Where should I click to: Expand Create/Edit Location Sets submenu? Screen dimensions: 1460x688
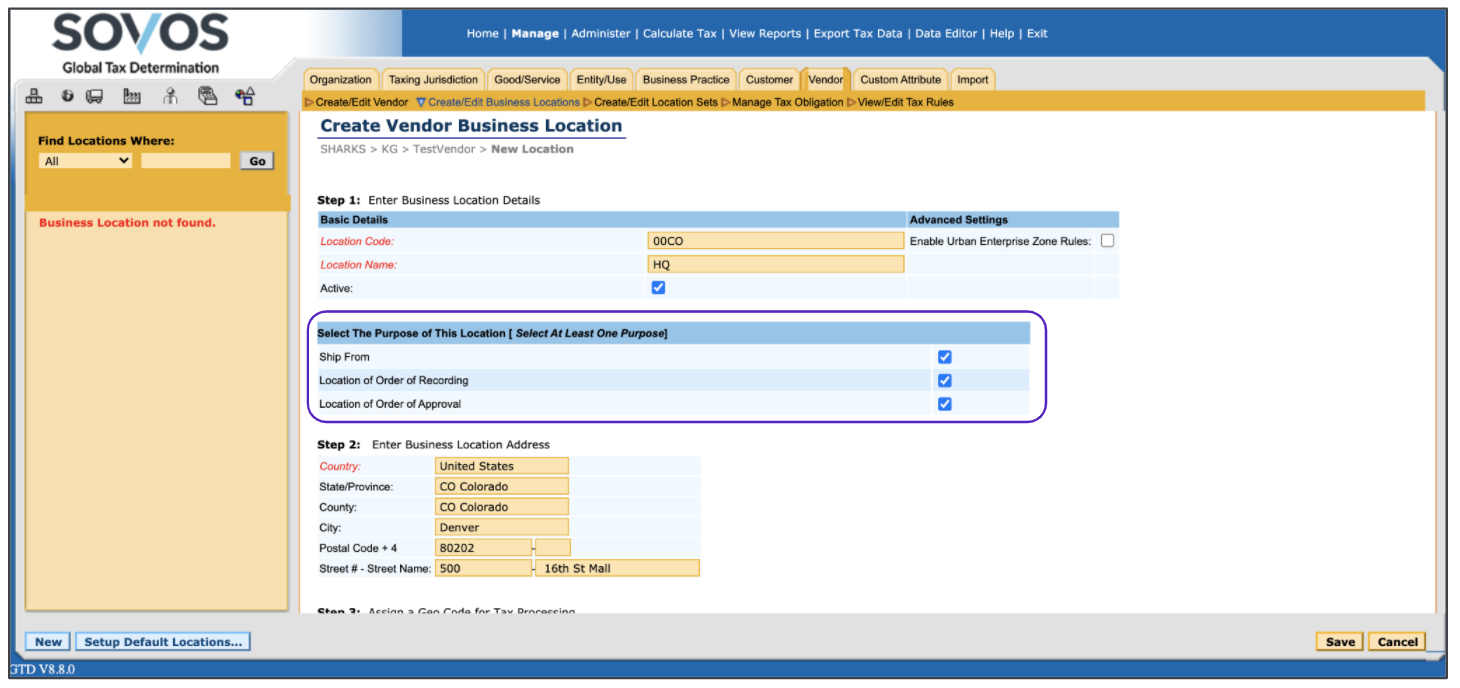pyautogui.click(x=655, y=102)
